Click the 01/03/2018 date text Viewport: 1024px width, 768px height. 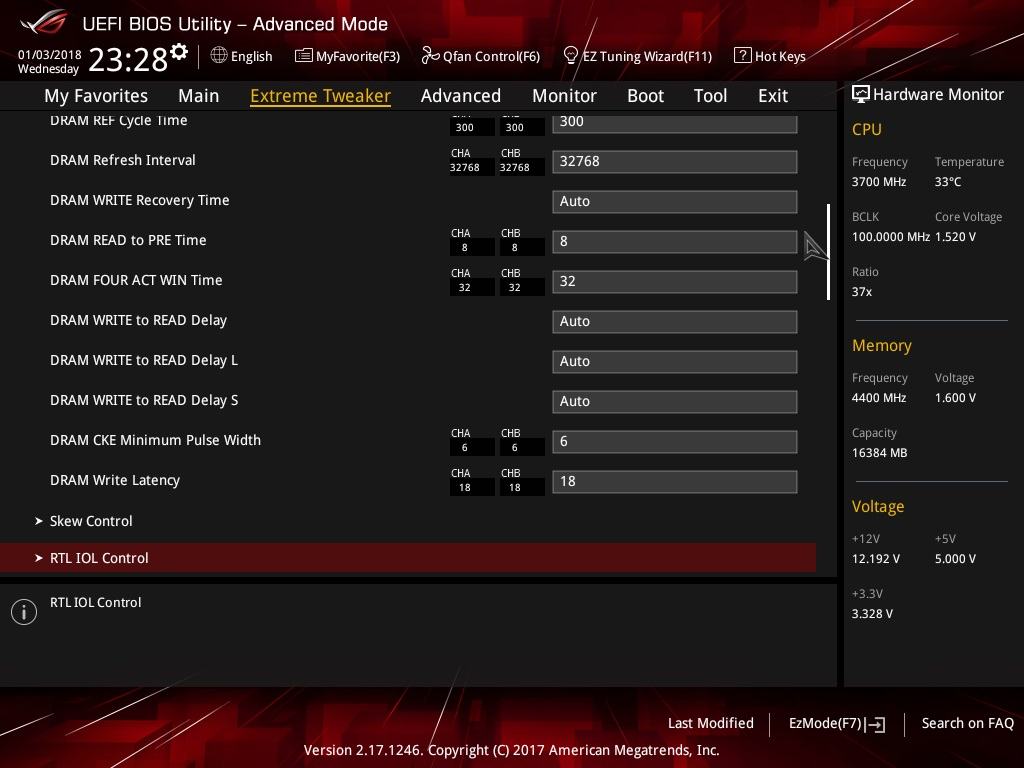[50, 54]
